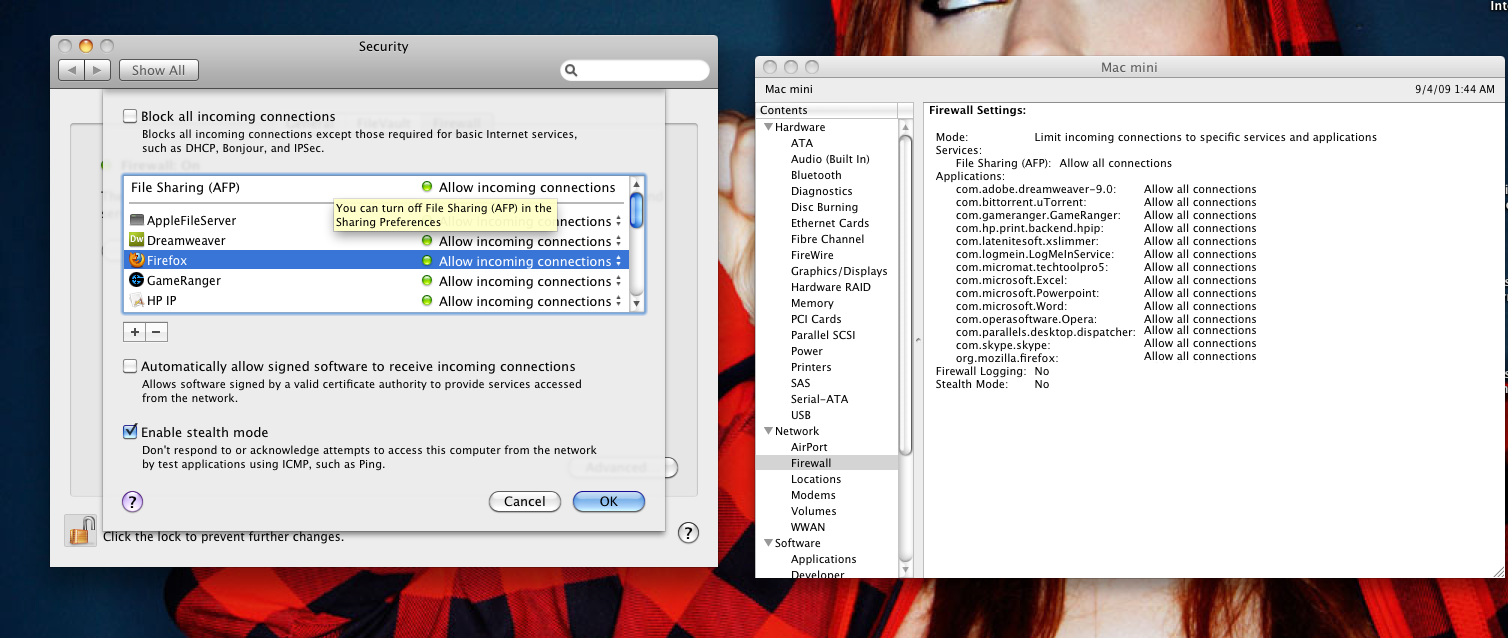Image resolution: width=1508 pixels, height=638 pixels.
Task: Click the HP IP app icon
Action: [137, 300]
